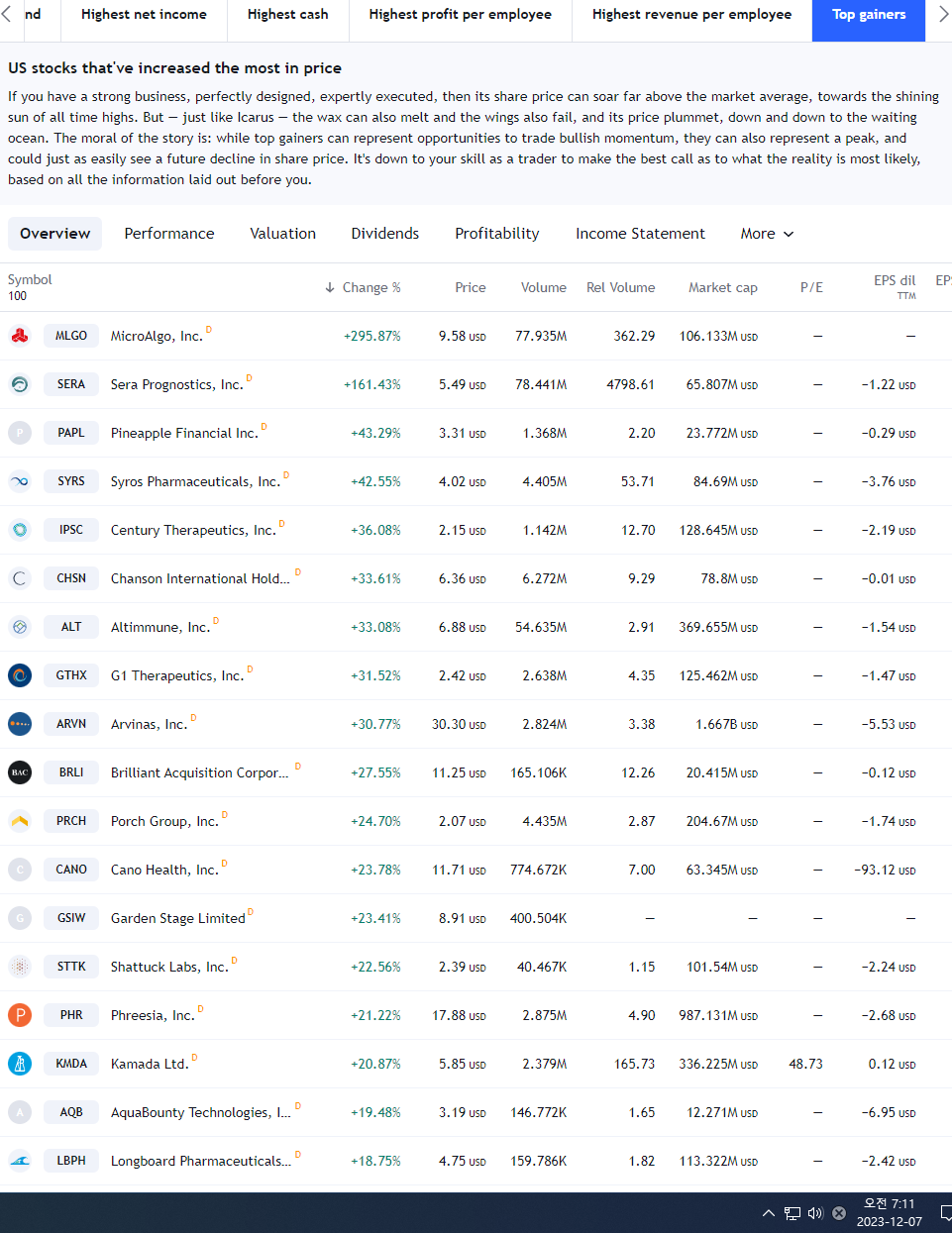Switch to the Profitability view
This screenshot has height=1233, width=952.
click(497, 234)
